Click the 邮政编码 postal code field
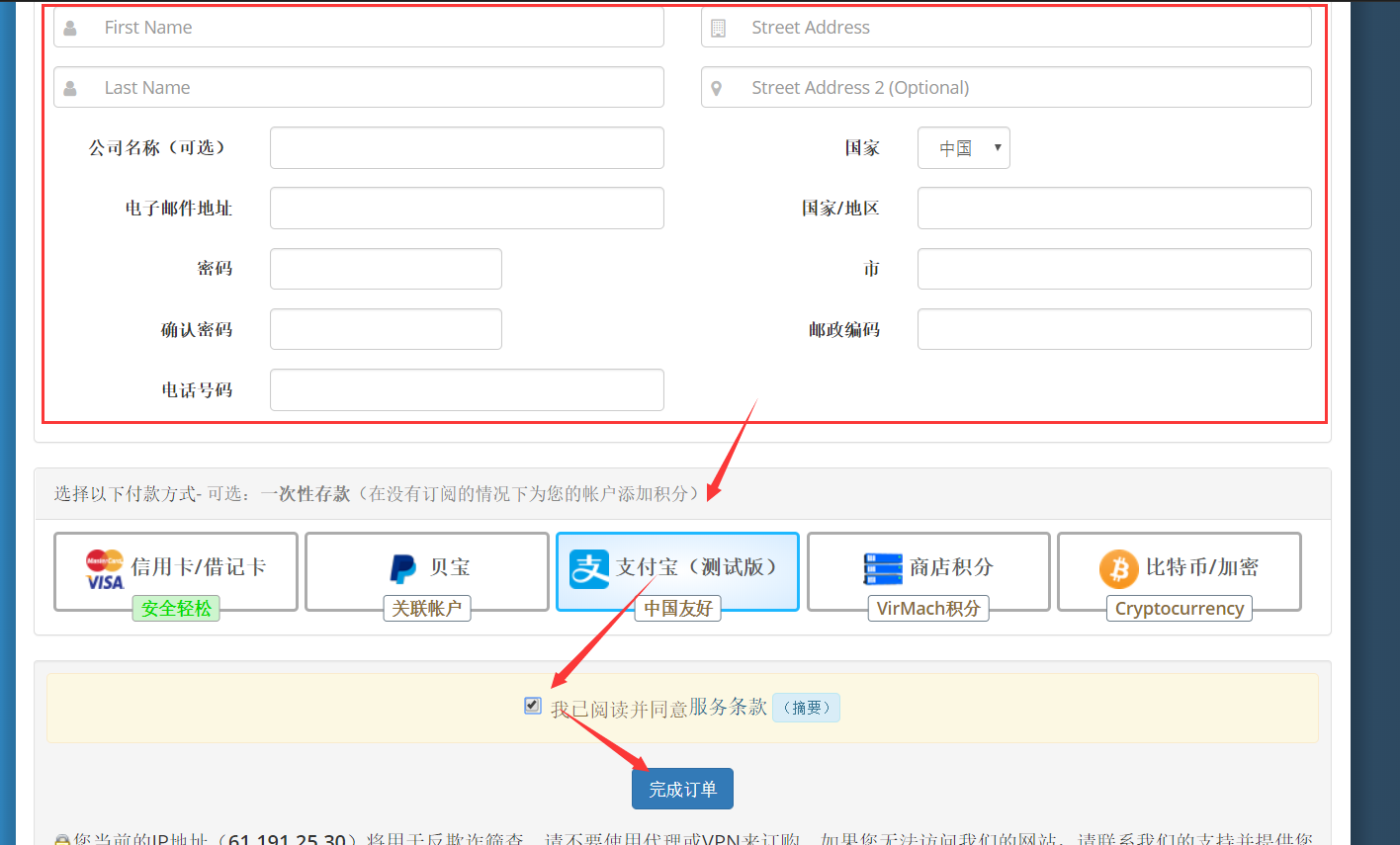Image resolution: width=1400 pixels, height=845 pixels. coord(1114,330)
